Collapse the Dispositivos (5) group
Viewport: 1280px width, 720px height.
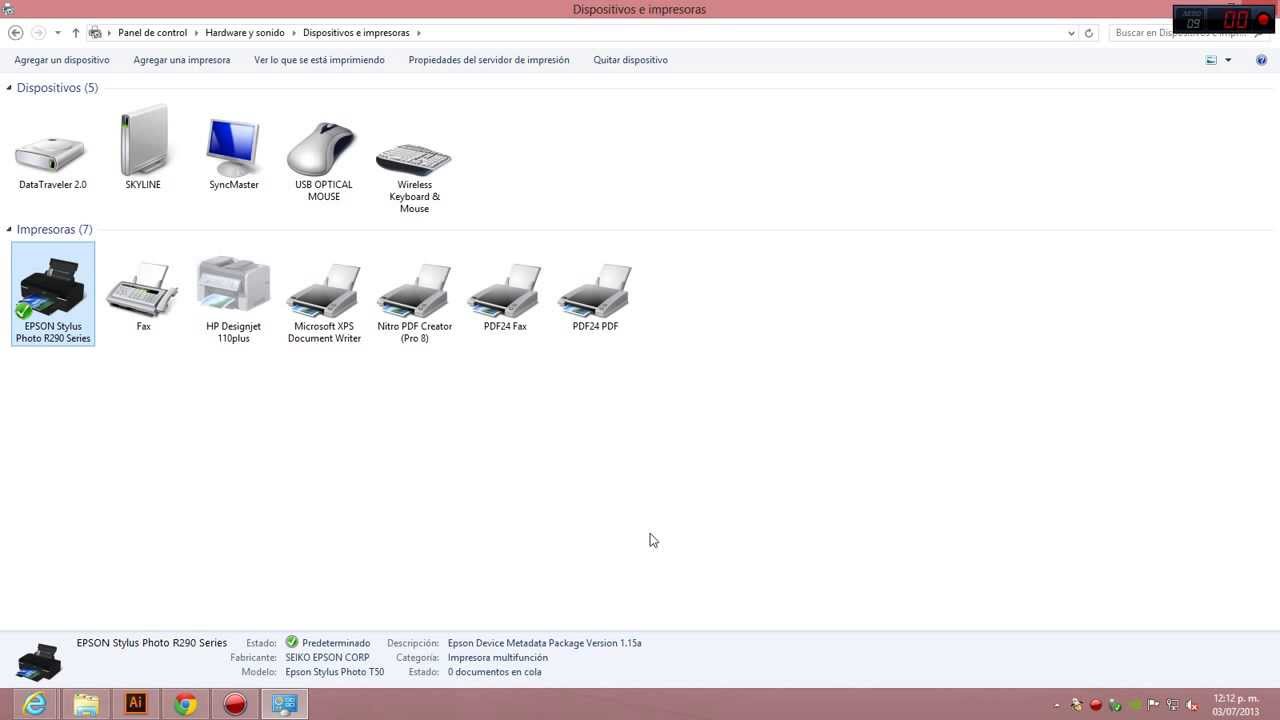[9, 88]
